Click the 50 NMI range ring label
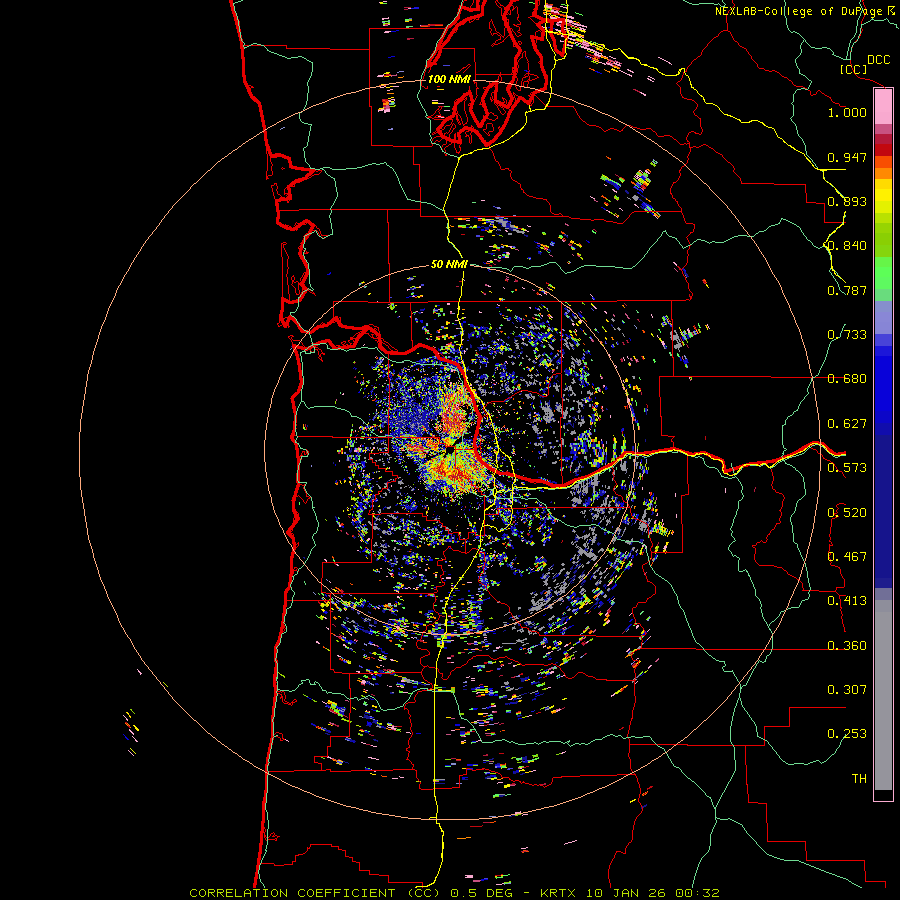Viewport: 900px width, 900px height. pyautogui.click(x=449, y=265)
